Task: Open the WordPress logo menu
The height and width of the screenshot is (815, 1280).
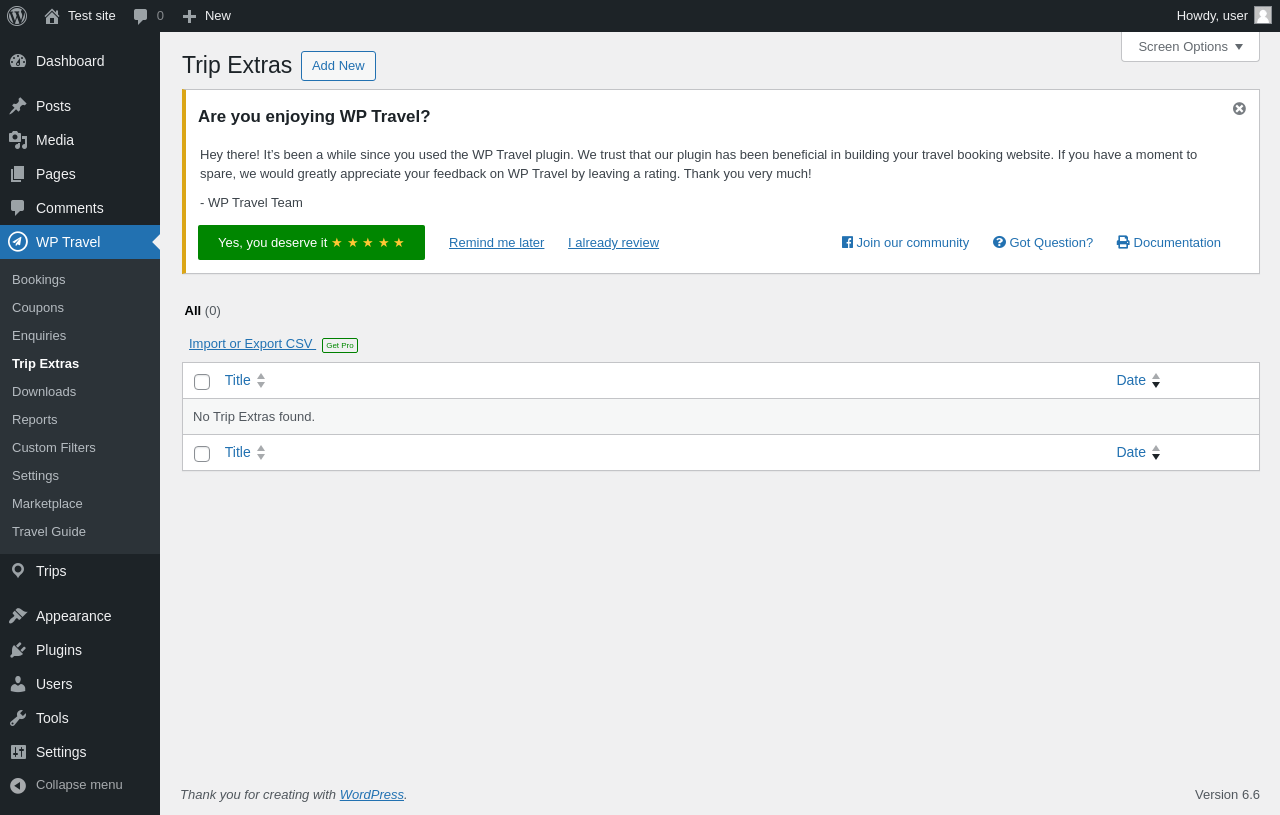Action: (x=17, y=16)
